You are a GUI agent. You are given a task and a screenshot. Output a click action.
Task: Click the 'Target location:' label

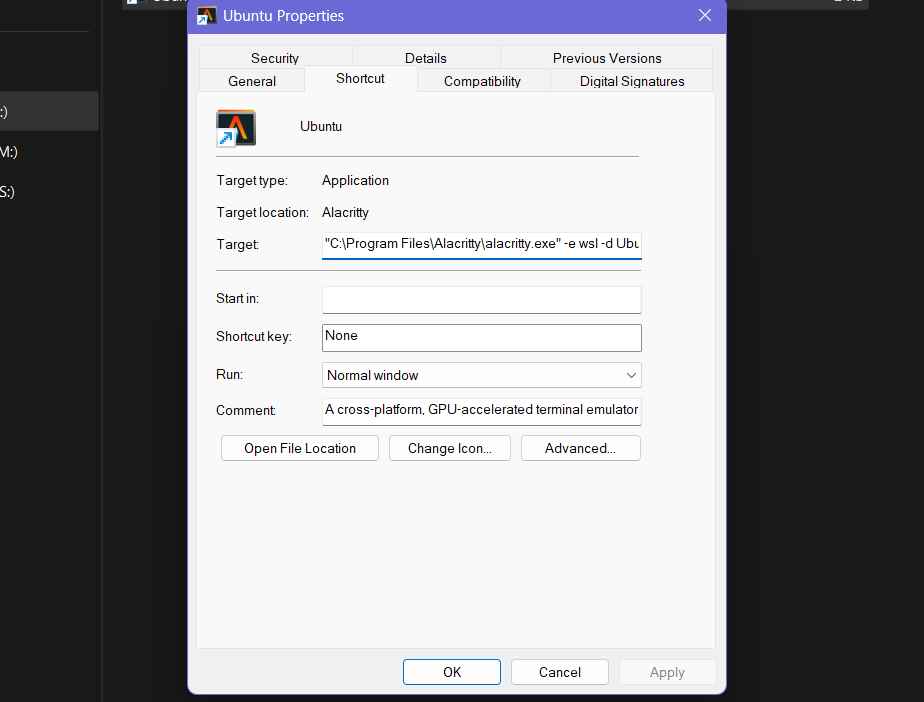tap(262, 212)
